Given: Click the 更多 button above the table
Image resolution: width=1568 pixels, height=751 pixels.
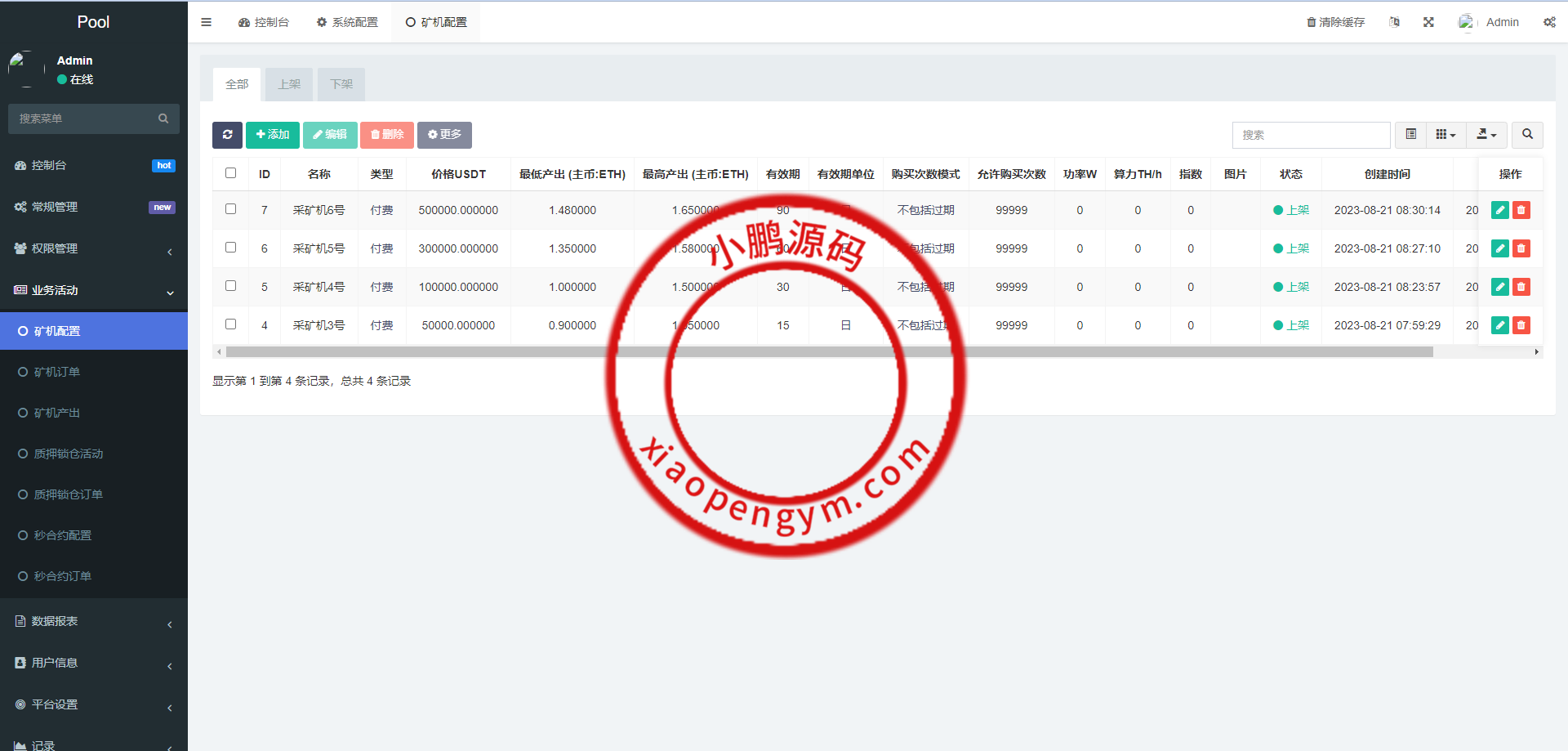Looking at the screenshot, I should click(444, 135).
